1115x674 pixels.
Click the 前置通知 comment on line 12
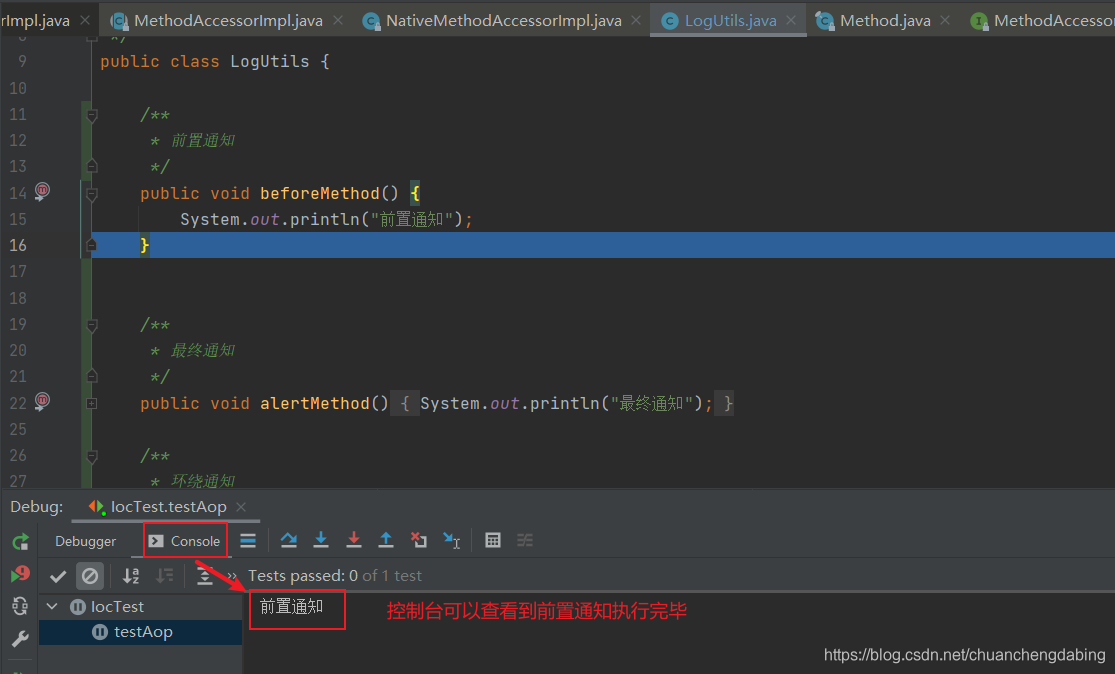tap(203, 141)
